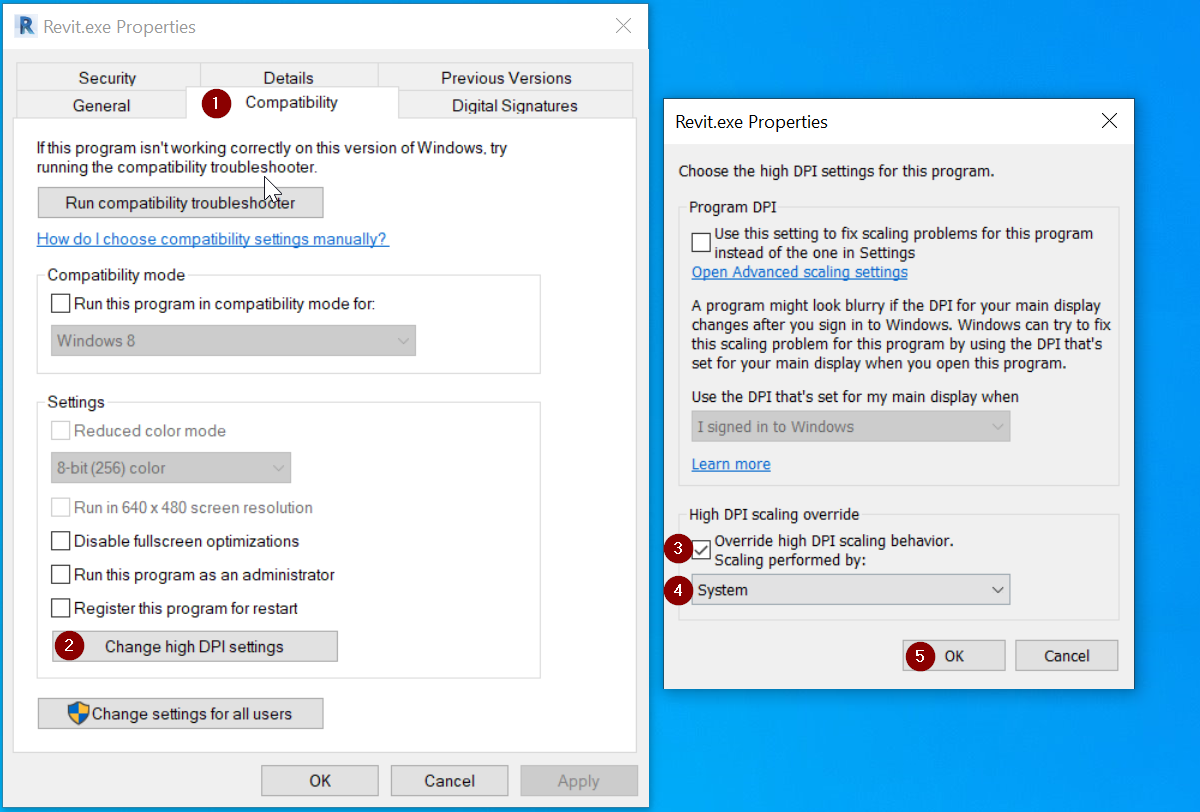Toggle 'Register this program for restart'

click(x=61, y=608)
